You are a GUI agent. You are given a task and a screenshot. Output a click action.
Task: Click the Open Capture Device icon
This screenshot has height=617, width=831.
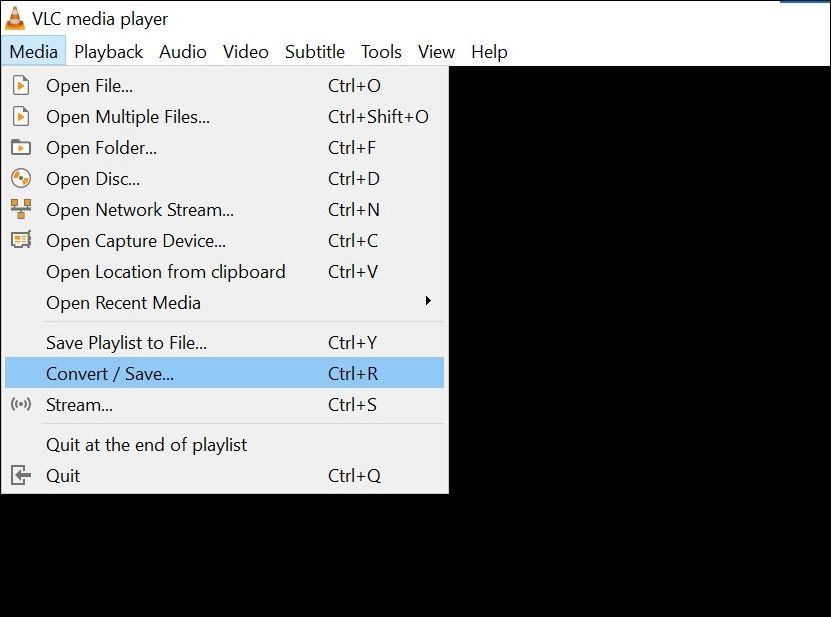[x=21, y=241]
